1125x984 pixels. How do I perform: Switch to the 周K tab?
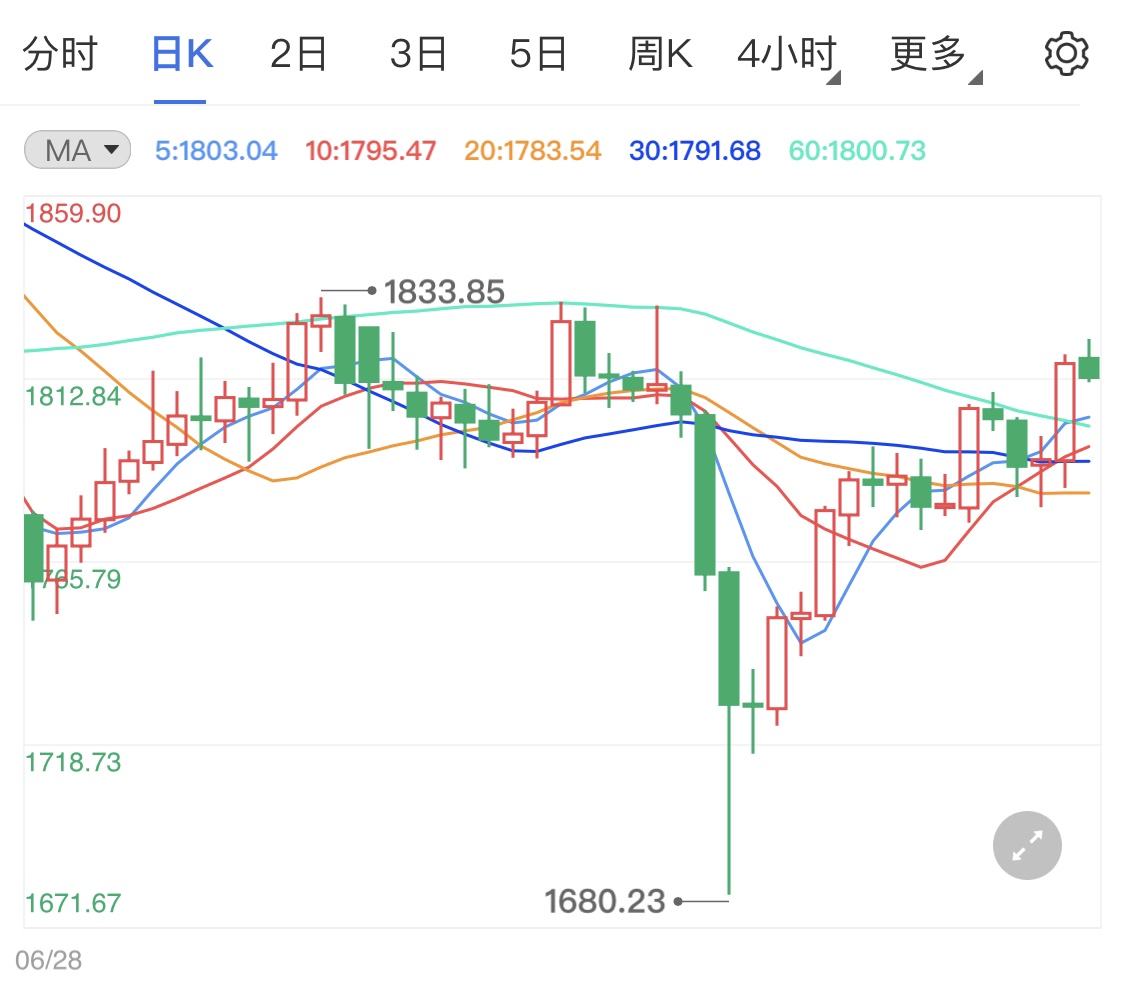[660, 55]
